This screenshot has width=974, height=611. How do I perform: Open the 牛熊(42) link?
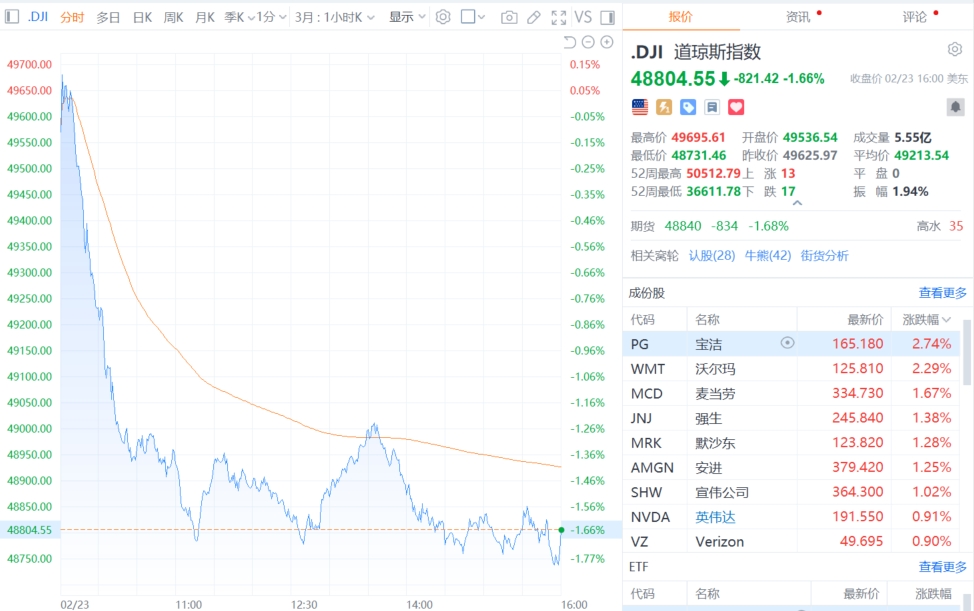767,255
